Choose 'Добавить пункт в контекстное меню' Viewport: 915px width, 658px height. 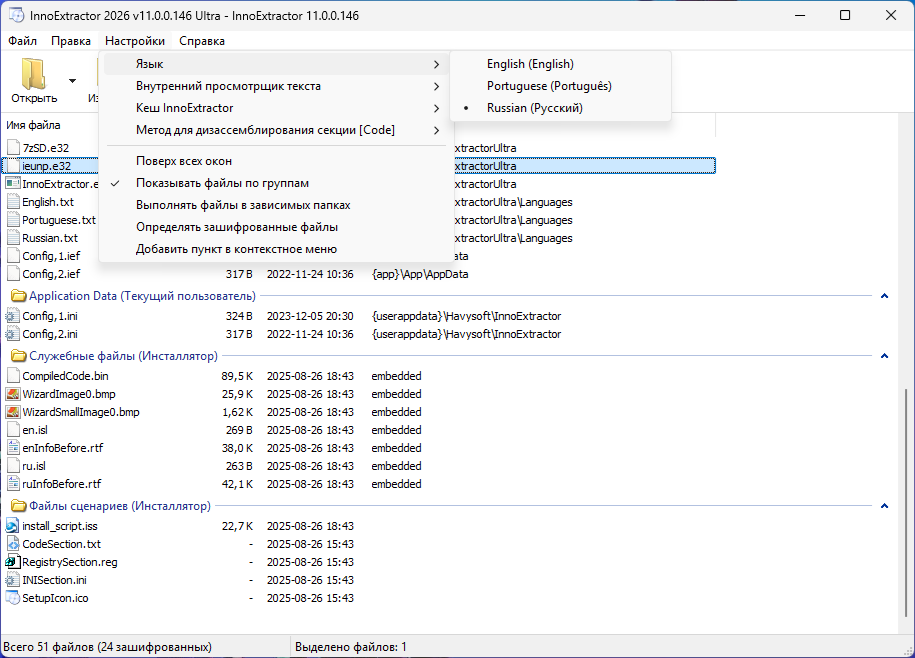276,249
